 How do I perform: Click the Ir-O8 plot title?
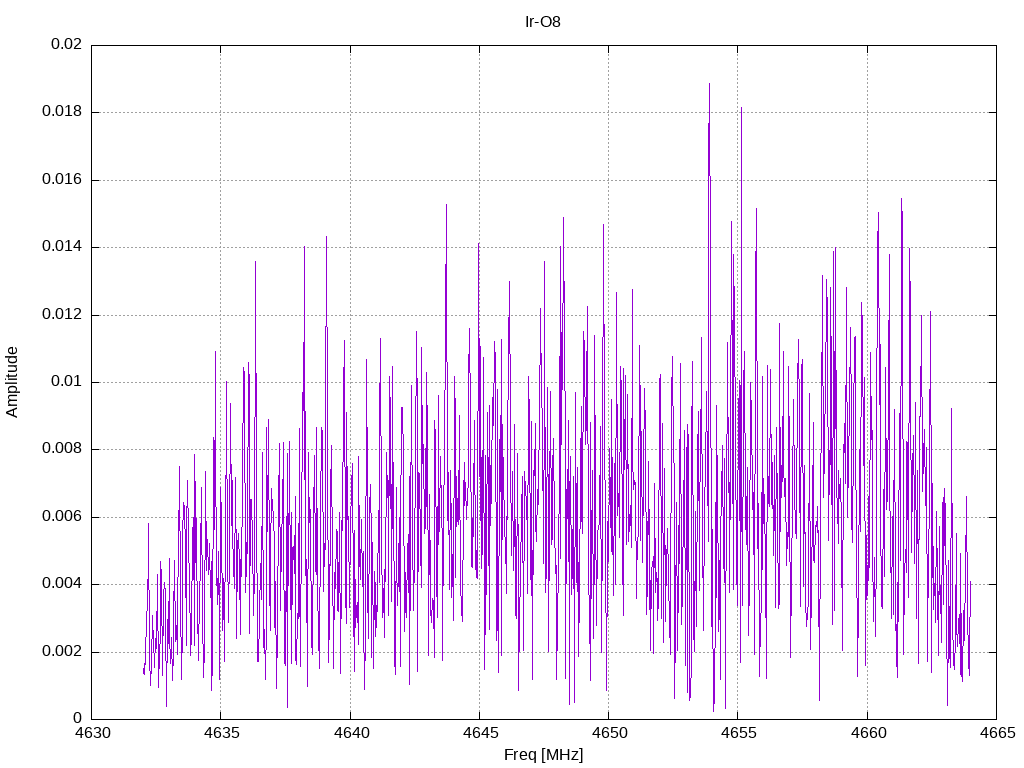(543, 22)
